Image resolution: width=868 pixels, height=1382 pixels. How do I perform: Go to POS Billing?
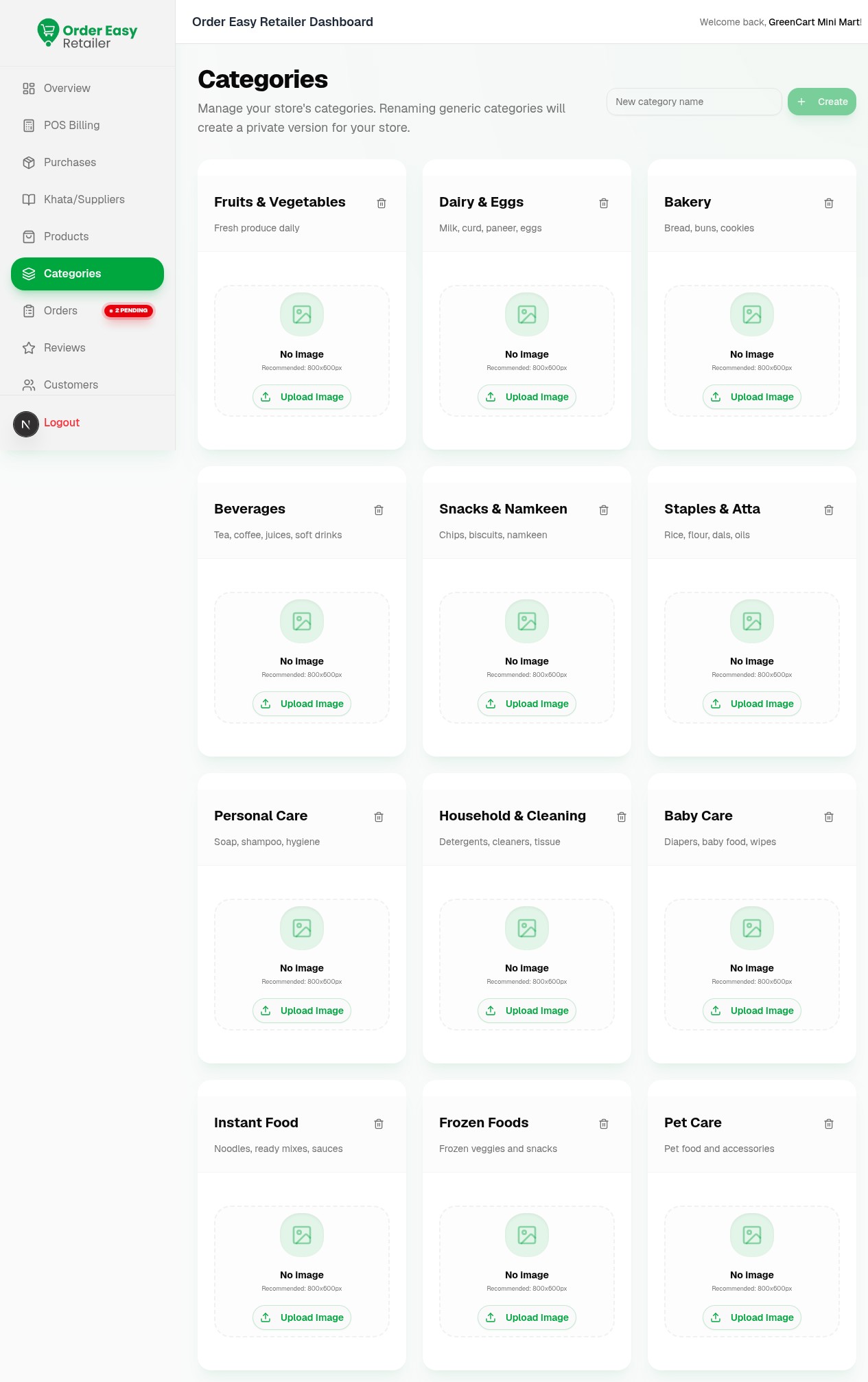click(87, 126)
